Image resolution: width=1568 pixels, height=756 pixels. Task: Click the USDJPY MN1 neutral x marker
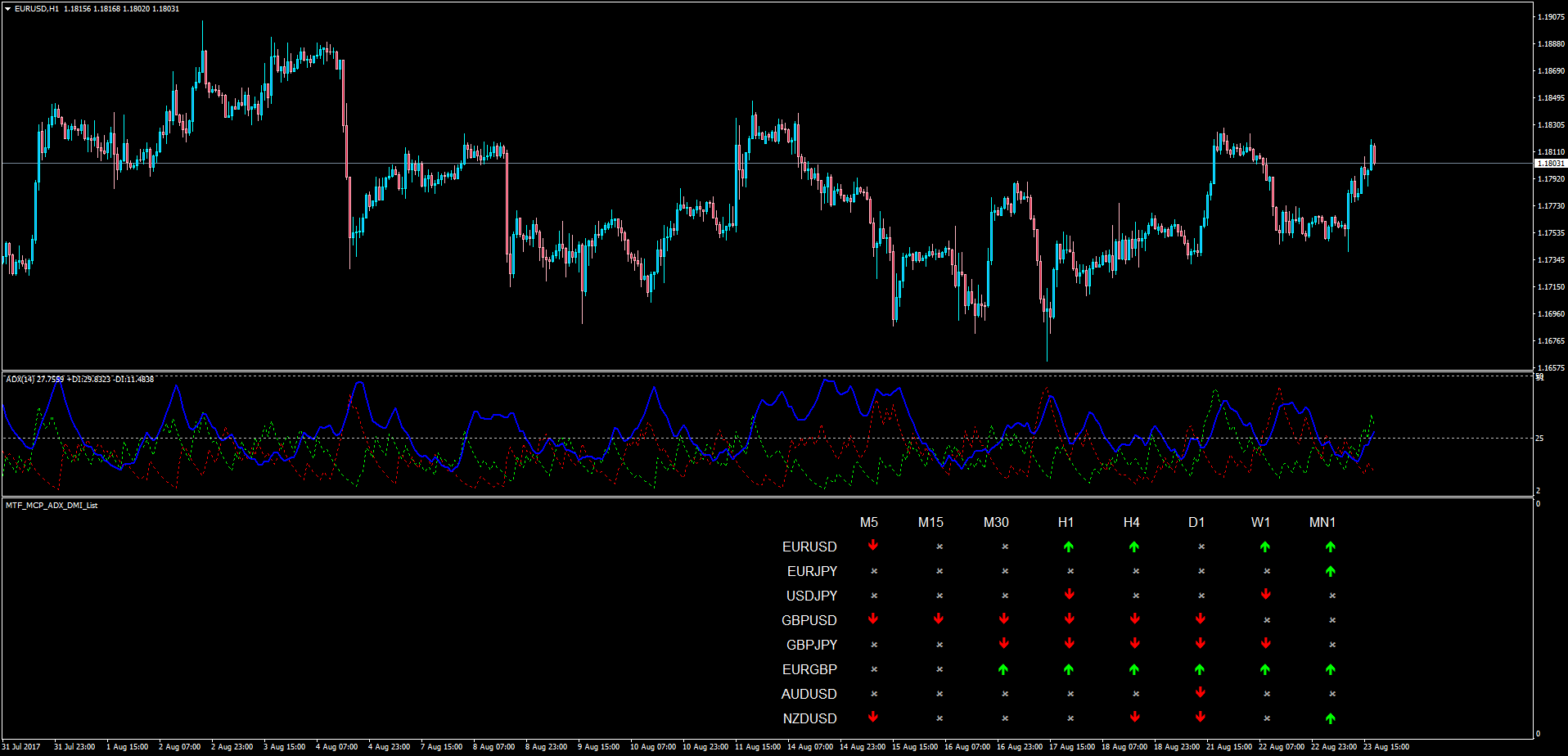pos(1332,596)
